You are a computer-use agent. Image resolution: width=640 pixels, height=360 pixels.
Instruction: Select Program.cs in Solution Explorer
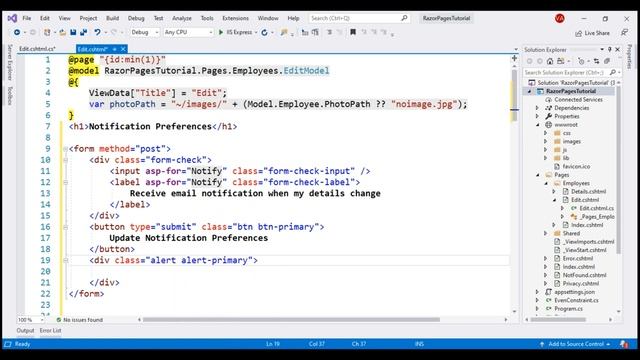tap(568, 309)
